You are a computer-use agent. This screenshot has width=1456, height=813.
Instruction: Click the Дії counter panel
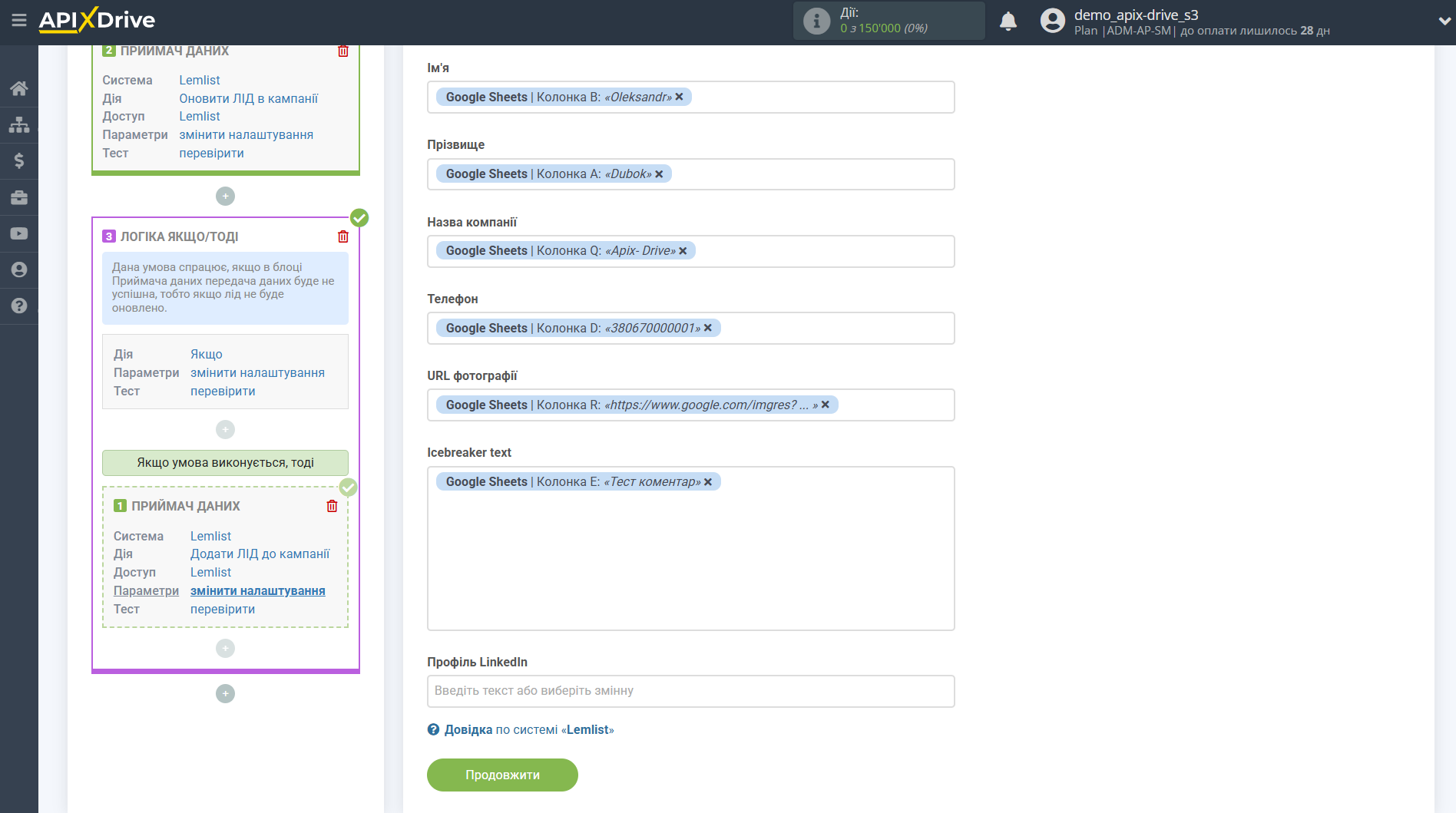888,21
